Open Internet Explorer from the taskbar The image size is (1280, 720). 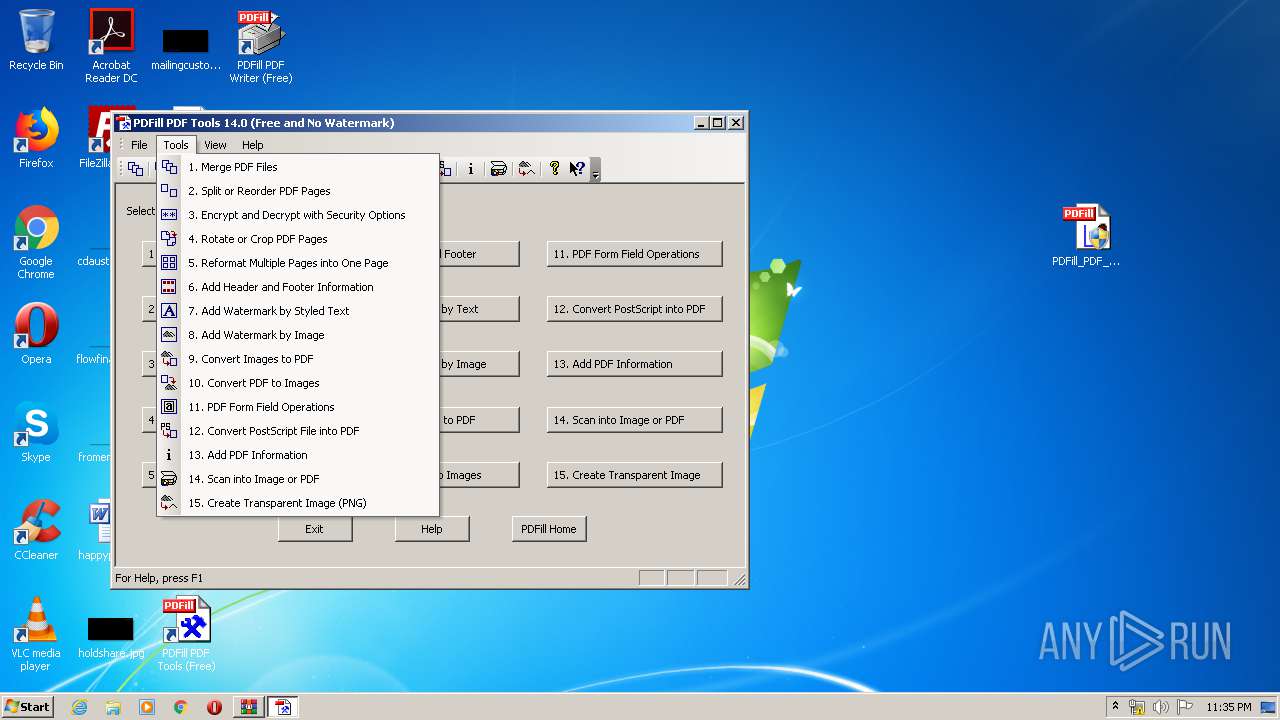[x=79, y=707]
